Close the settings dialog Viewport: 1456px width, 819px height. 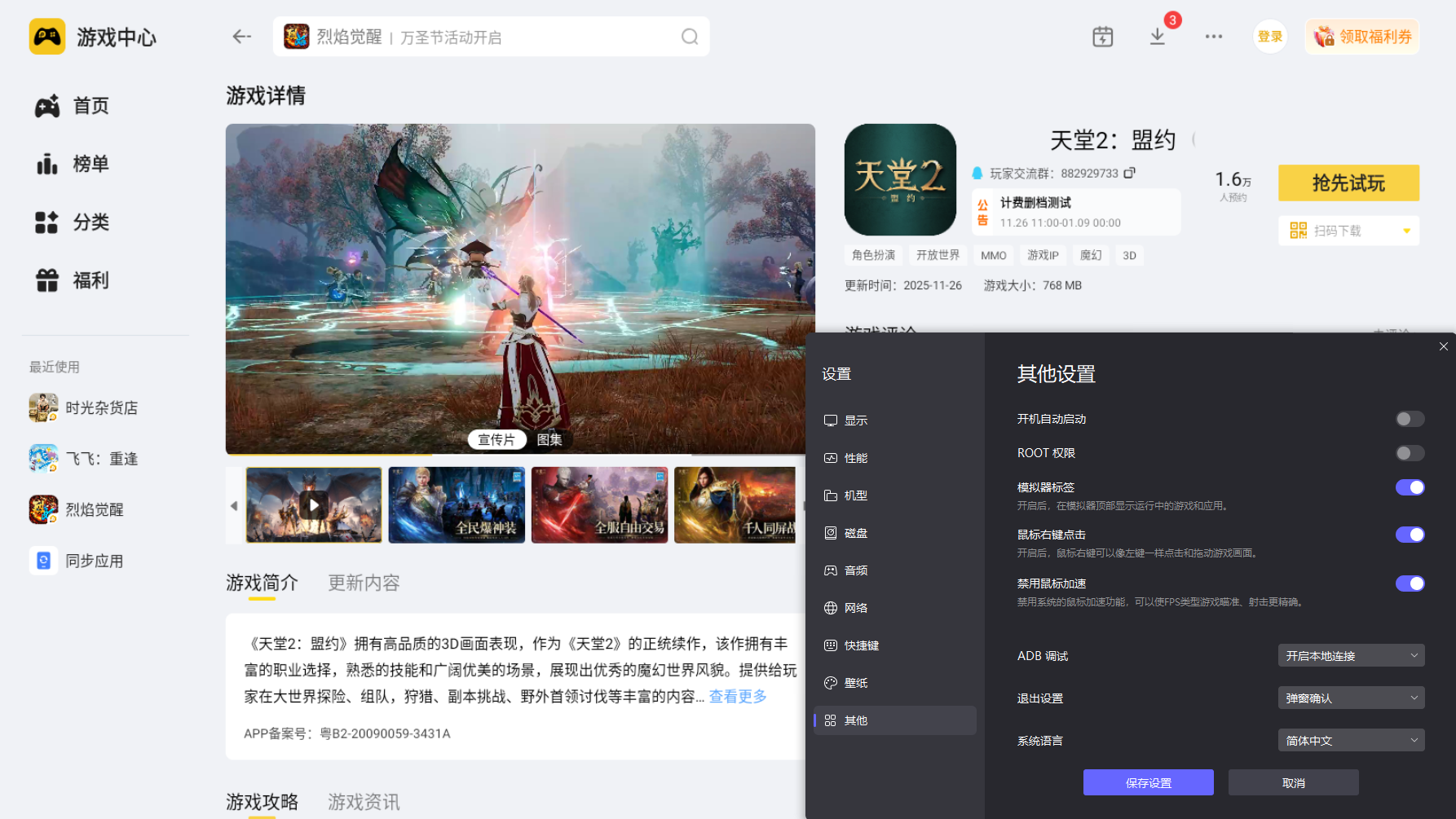pos(1444,346)
